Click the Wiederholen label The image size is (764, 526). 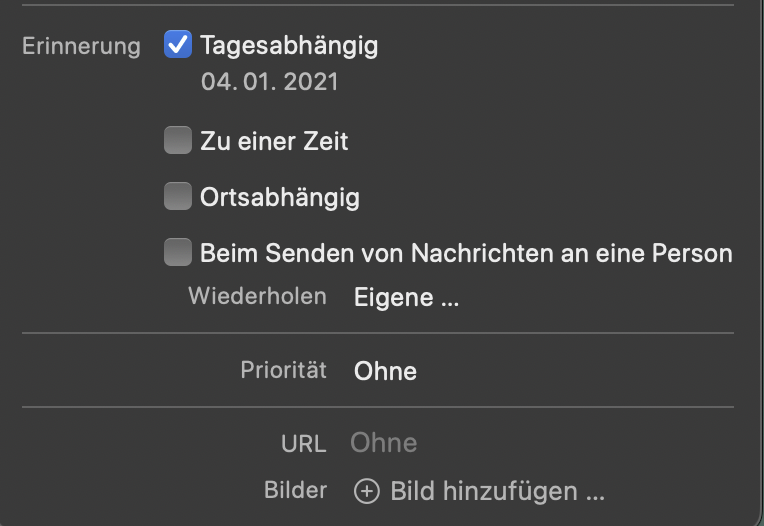(x=257, y=297)
